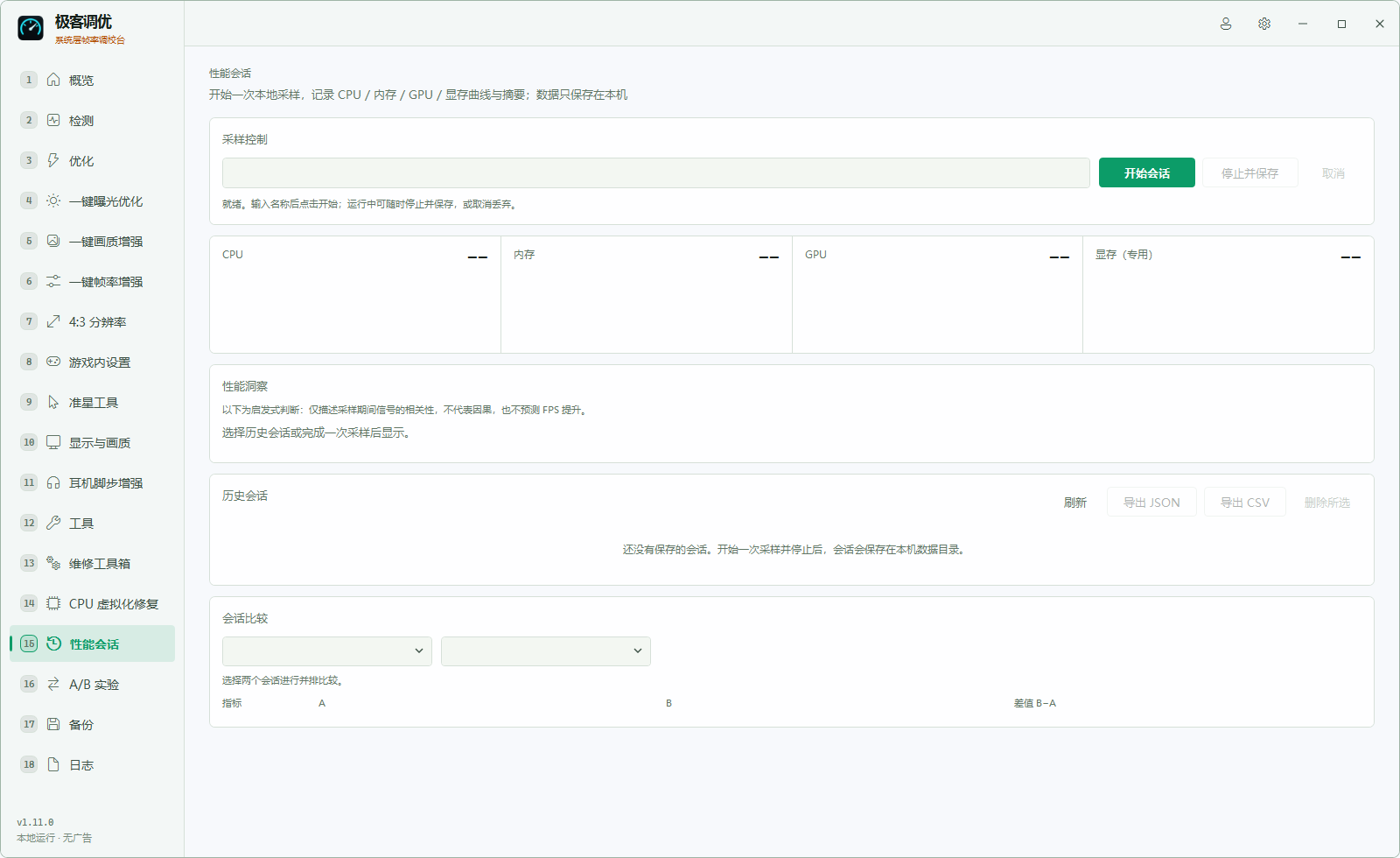Expand the second session comparison dropdown

tap(546, 651)
